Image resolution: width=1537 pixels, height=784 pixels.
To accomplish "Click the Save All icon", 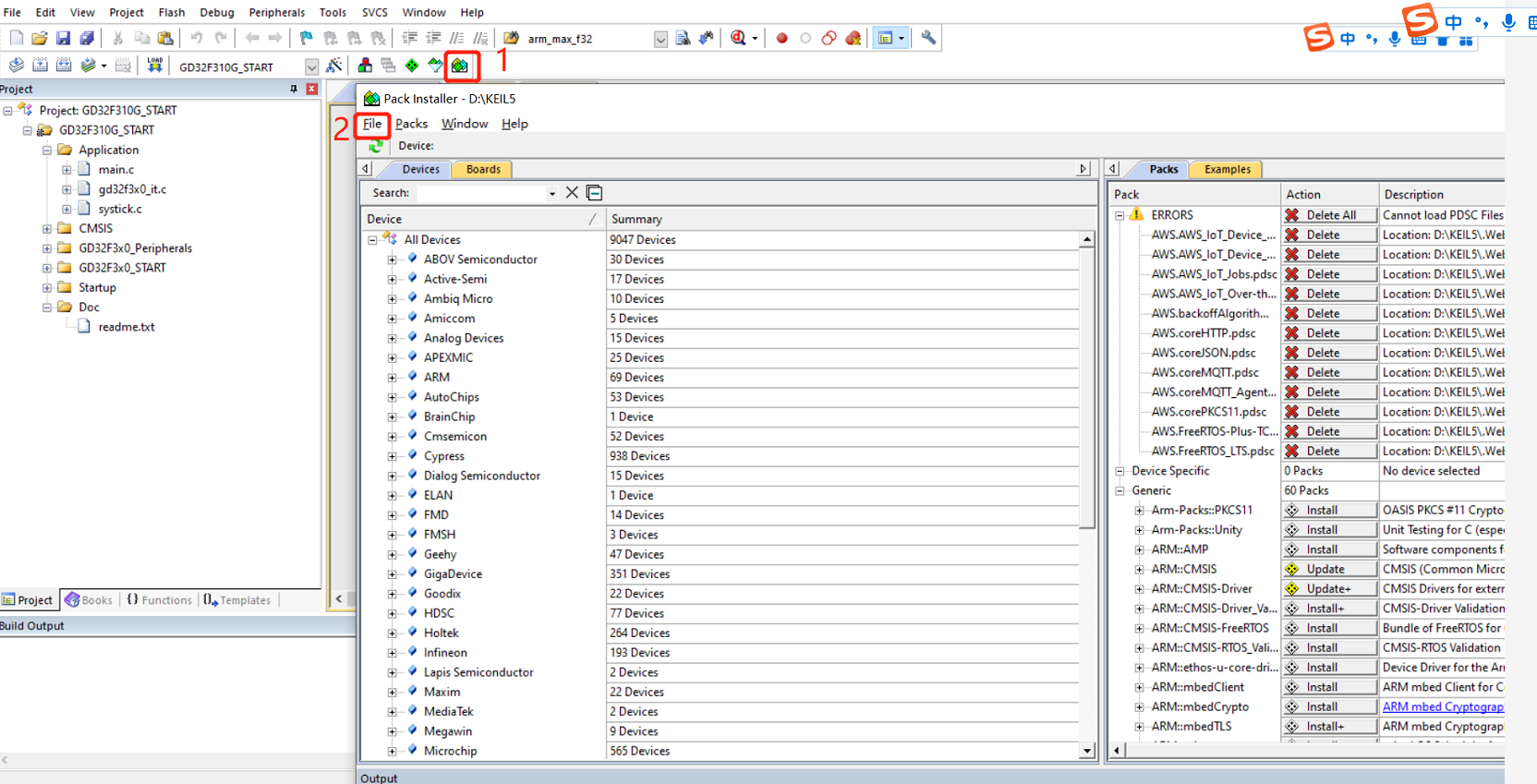I will click(x=87, y=38).
